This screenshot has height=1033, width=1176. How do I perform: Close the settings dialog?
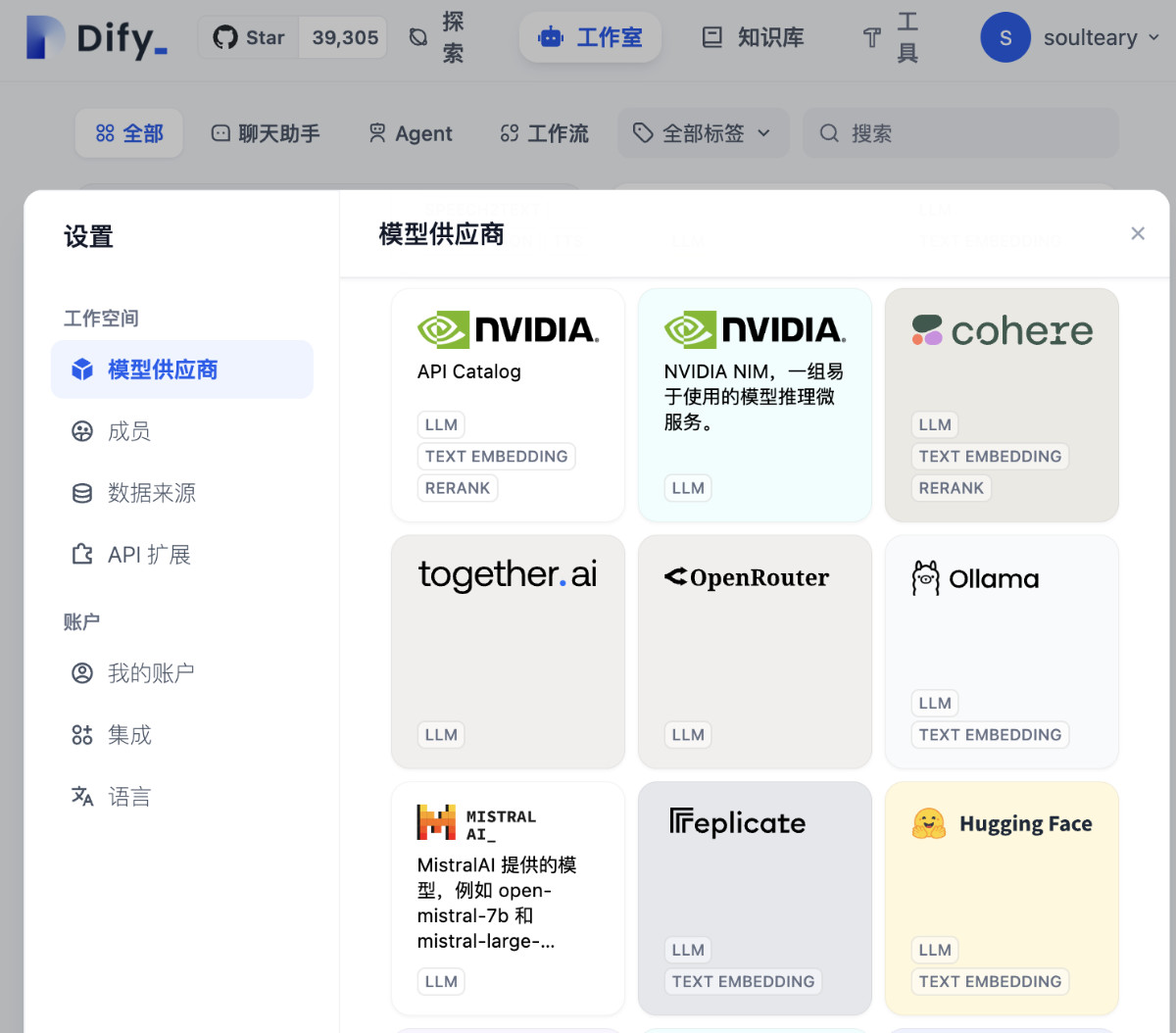pyautogui.click(x=1138, y=233)
